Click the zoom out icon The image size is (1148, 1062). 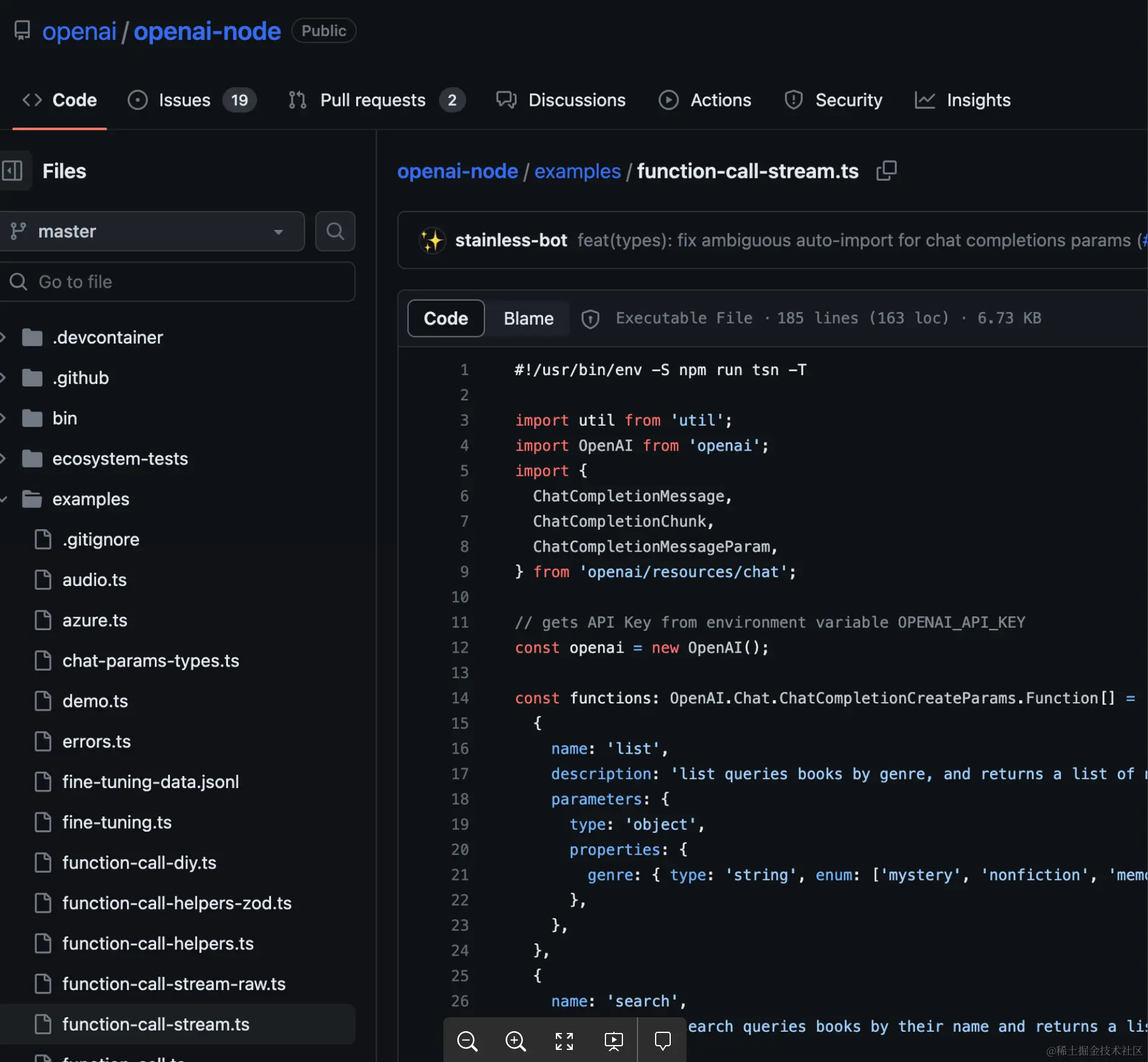[468, 1041]
